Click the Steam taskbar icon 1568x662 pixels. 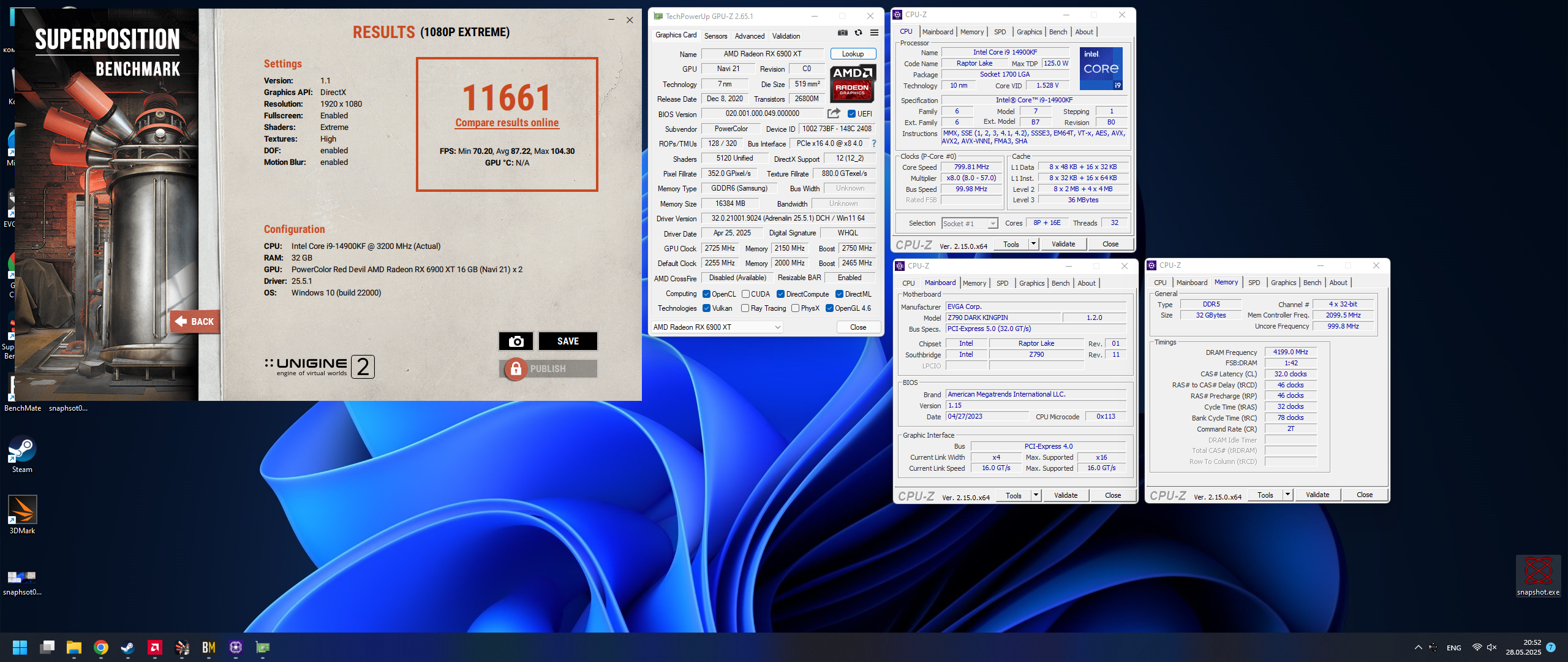point(128,647)
